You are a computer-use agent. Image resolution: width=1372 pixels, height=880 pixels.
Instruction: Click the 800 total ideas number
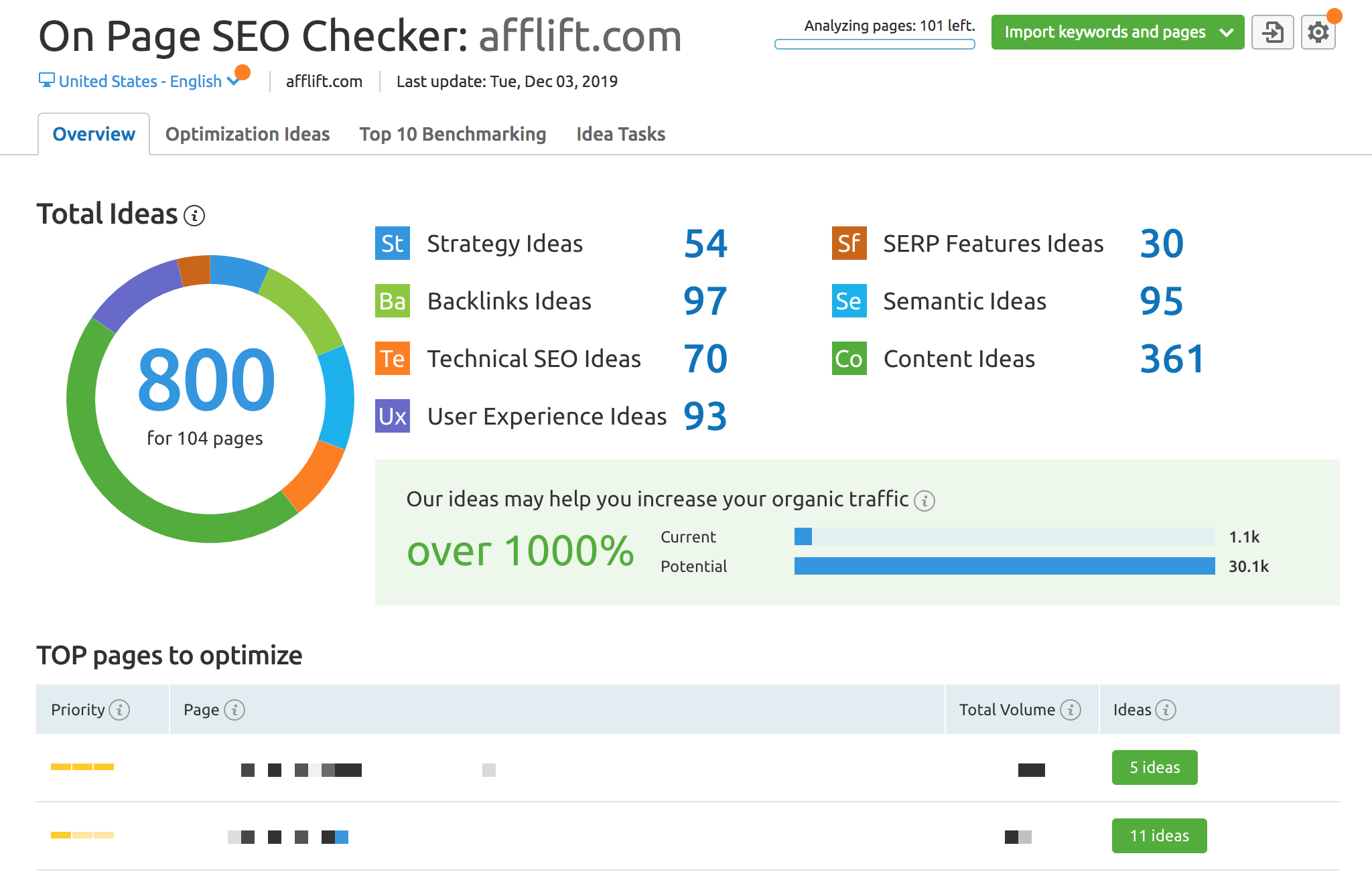click(x=206, y=379)
